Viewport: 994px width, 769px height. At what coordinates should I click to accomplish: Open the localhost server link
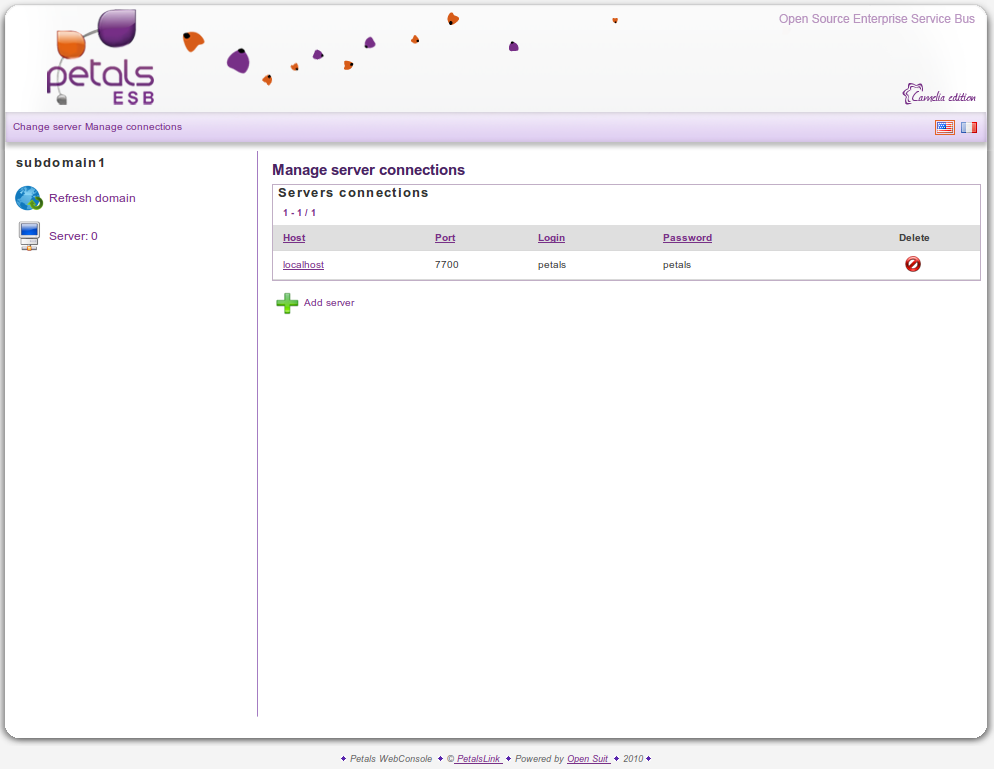click(x=303, y=265)
